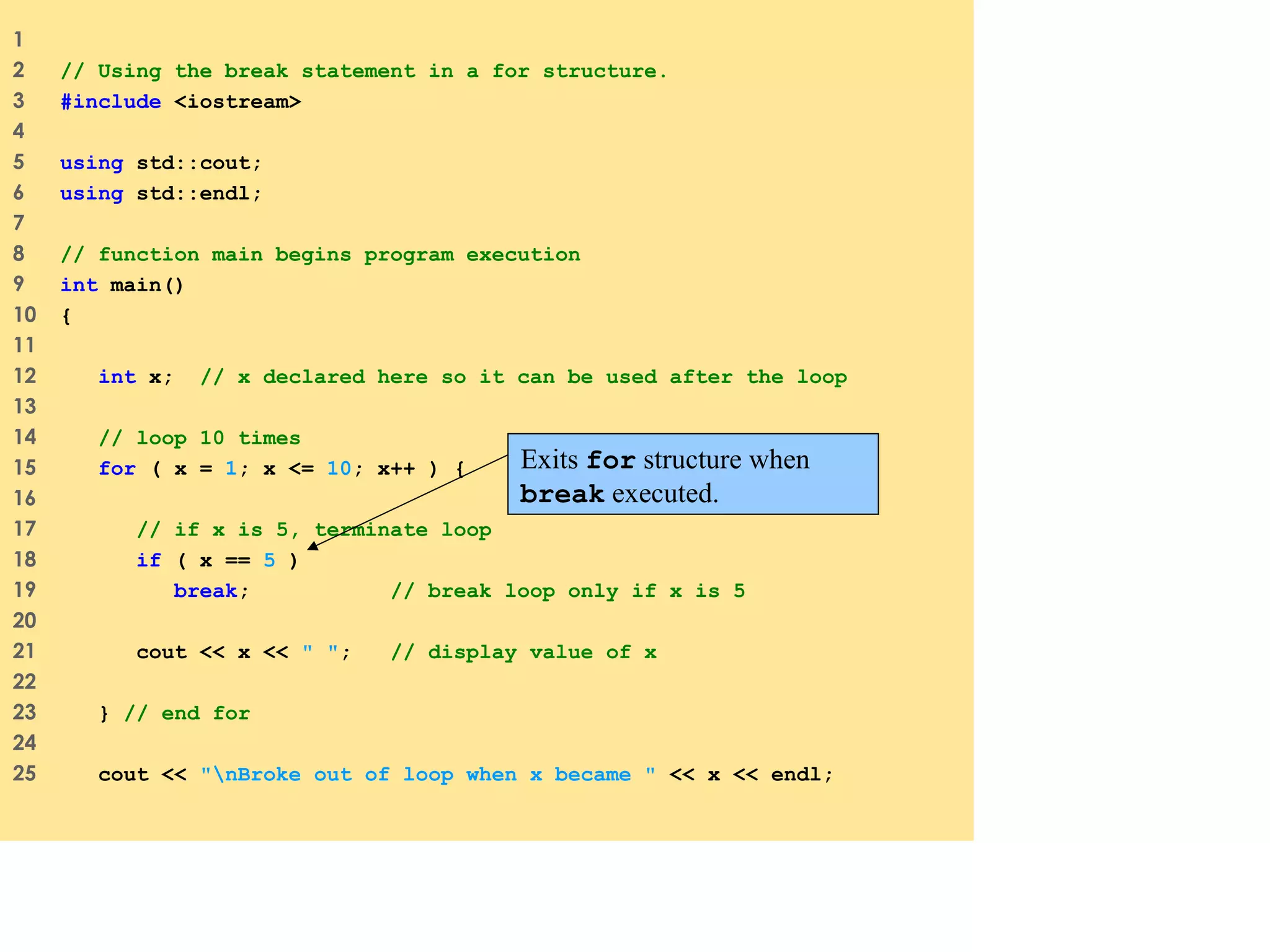Click the 'using std::endl;' line
Screen dimensions: 1270x952
(161, 193)
